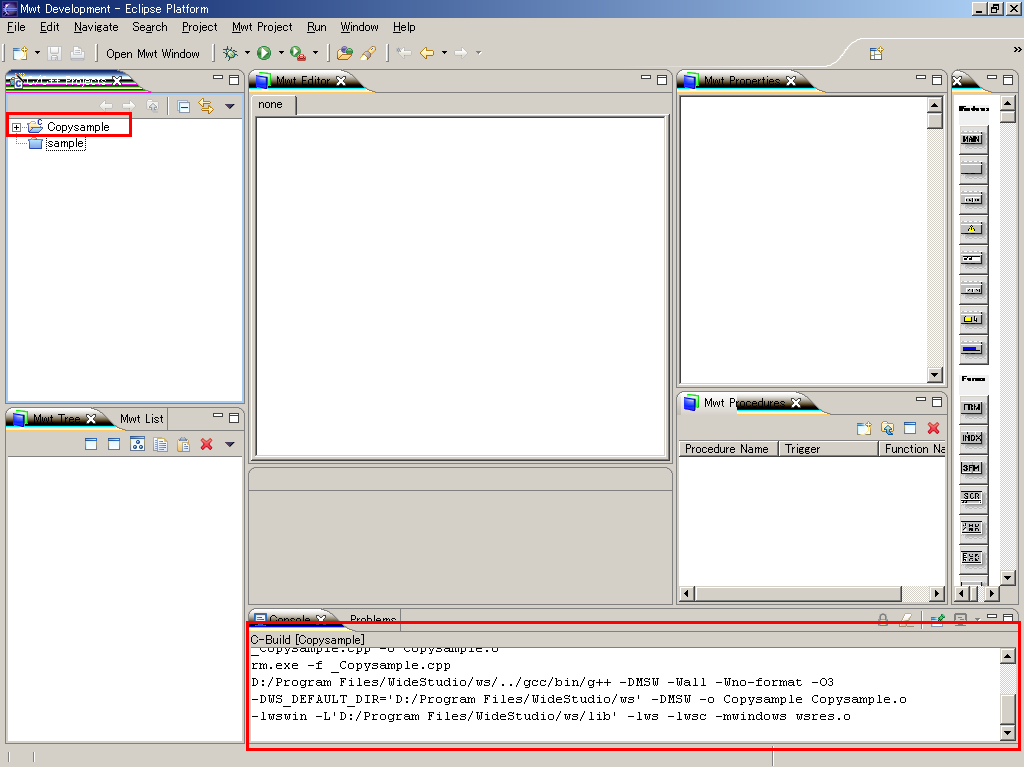Select the SCR scrolled form widget

tap(972, 497)
